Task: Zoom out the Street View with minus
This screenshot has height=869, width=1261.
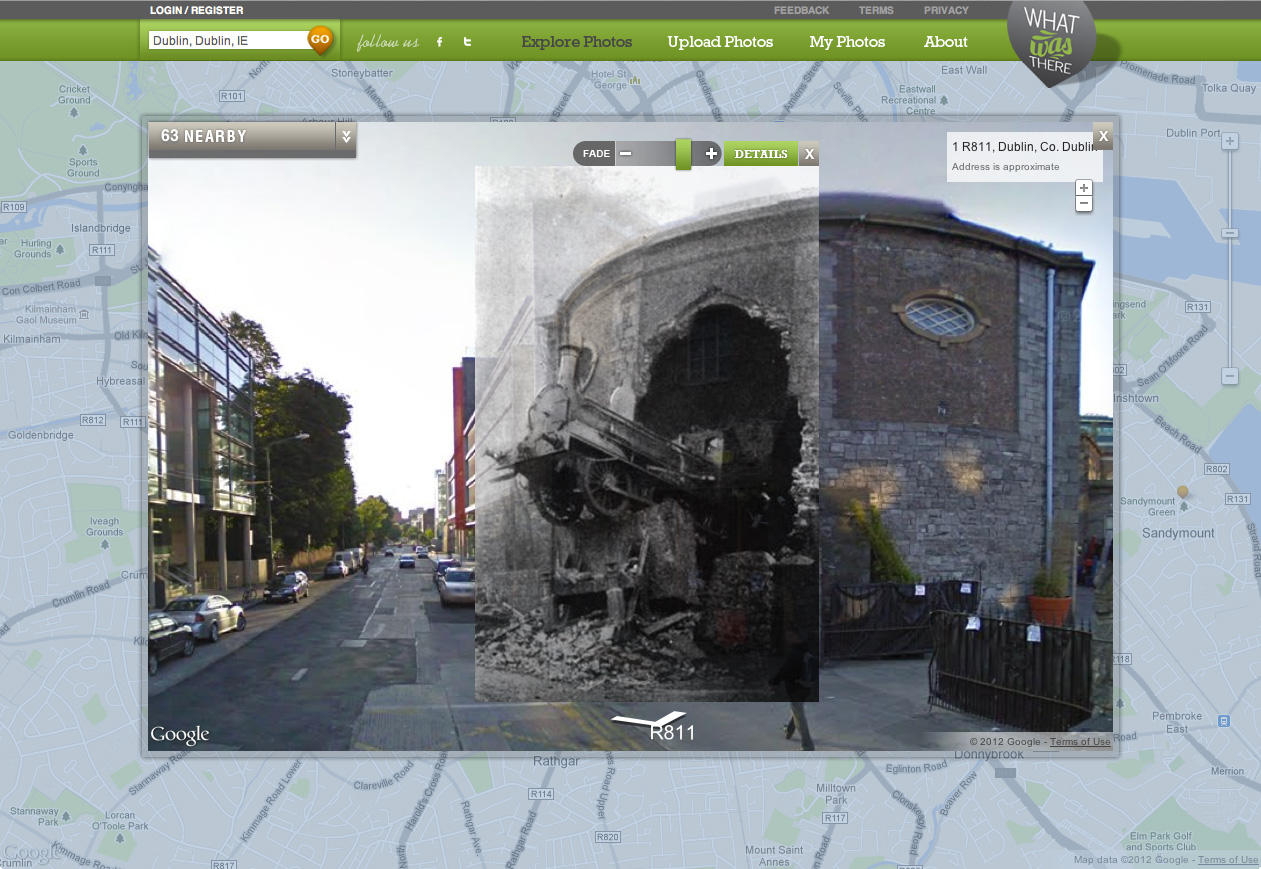Action: (1084, 204)
